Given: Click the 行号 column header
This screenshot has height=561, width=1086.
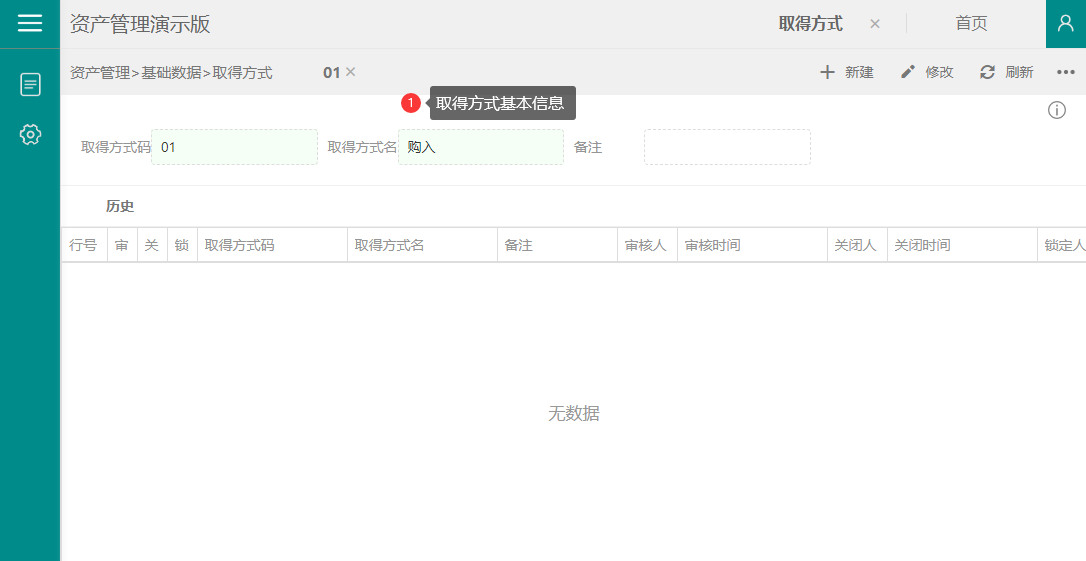Looking at the screenshot, I should tap(83, 245).
